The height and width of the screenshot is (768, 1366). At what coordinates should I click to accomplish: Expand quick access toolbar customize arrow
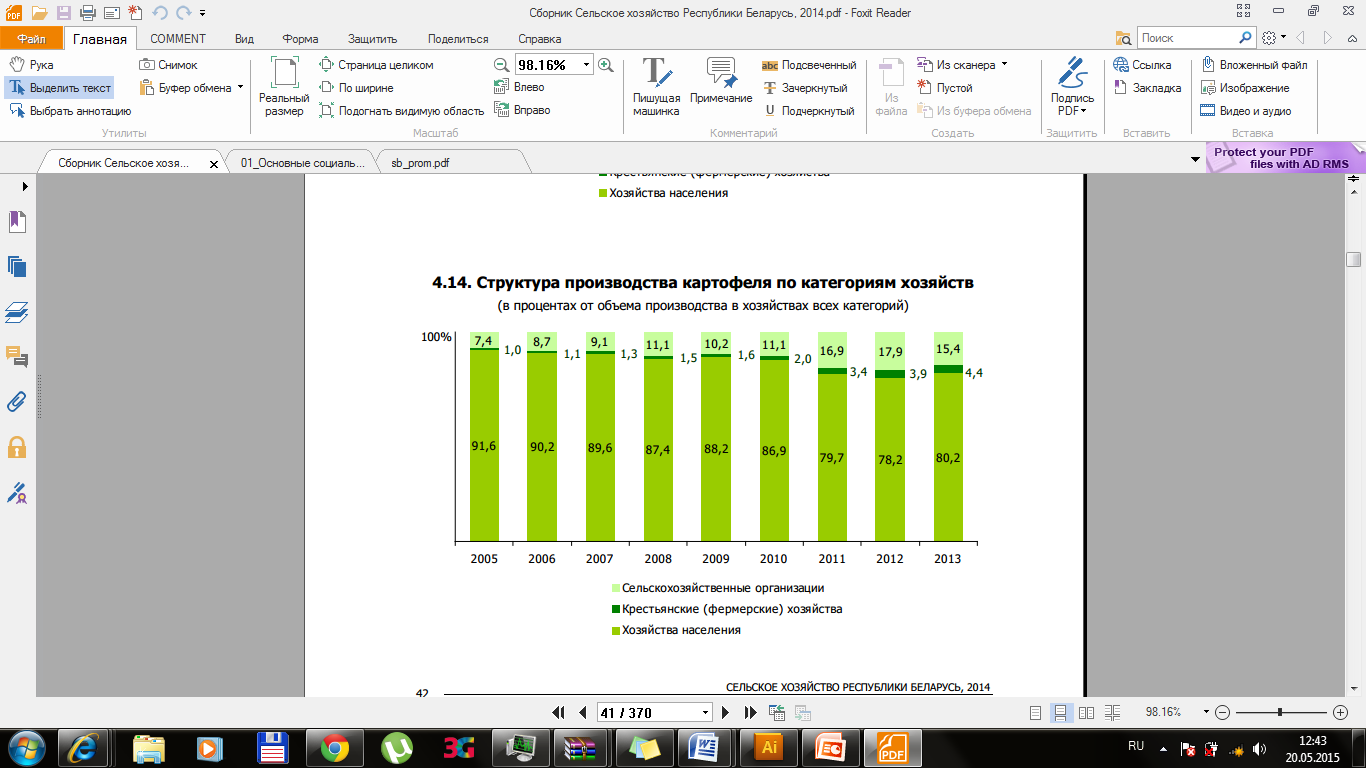203,13
